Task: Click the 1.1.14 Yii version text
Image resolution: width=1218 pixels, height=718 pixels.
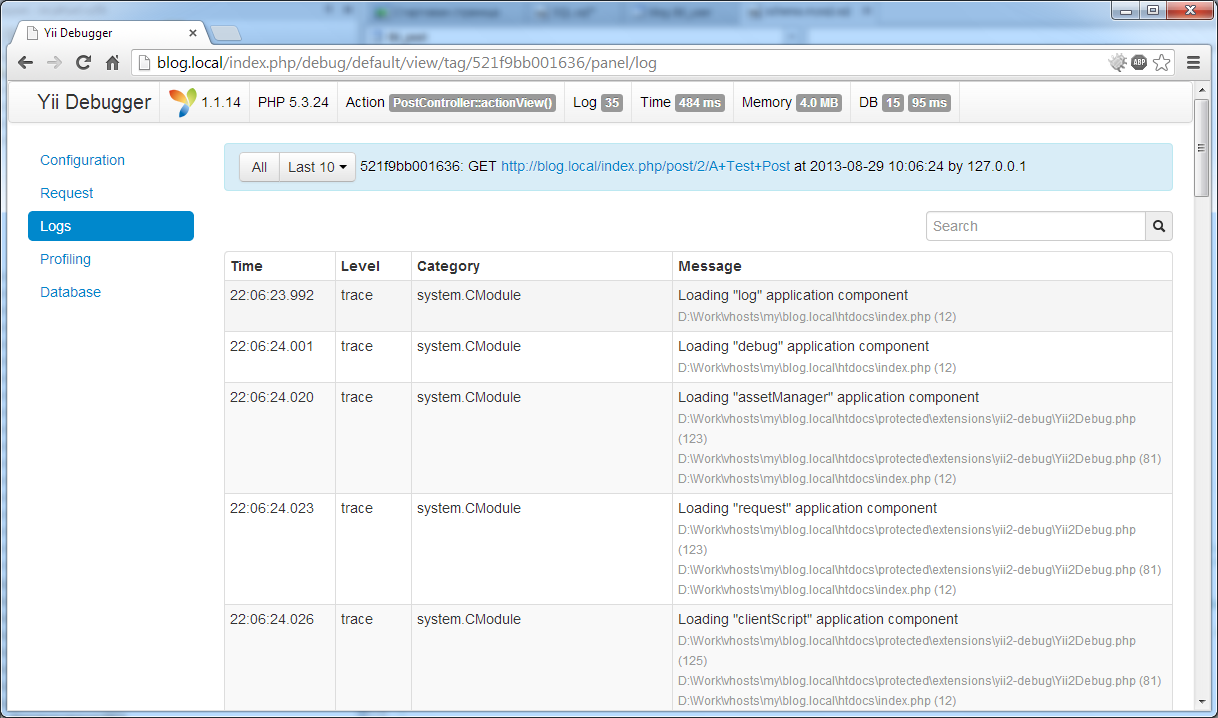Action: (x=221, y=102)
